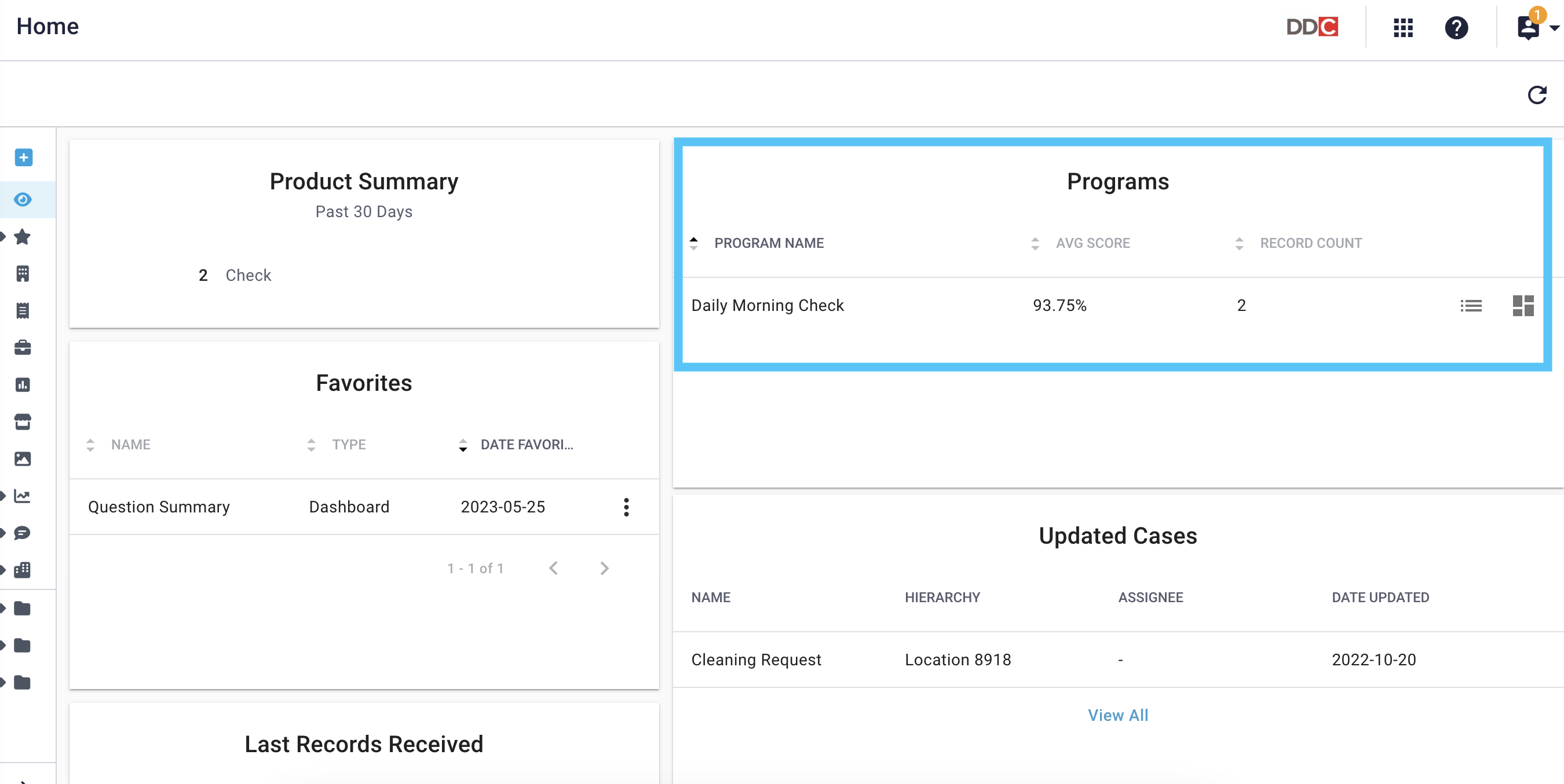Select the briefcase icon in sidebar
The image size is (1564, 784).
[x=23, y=347]
